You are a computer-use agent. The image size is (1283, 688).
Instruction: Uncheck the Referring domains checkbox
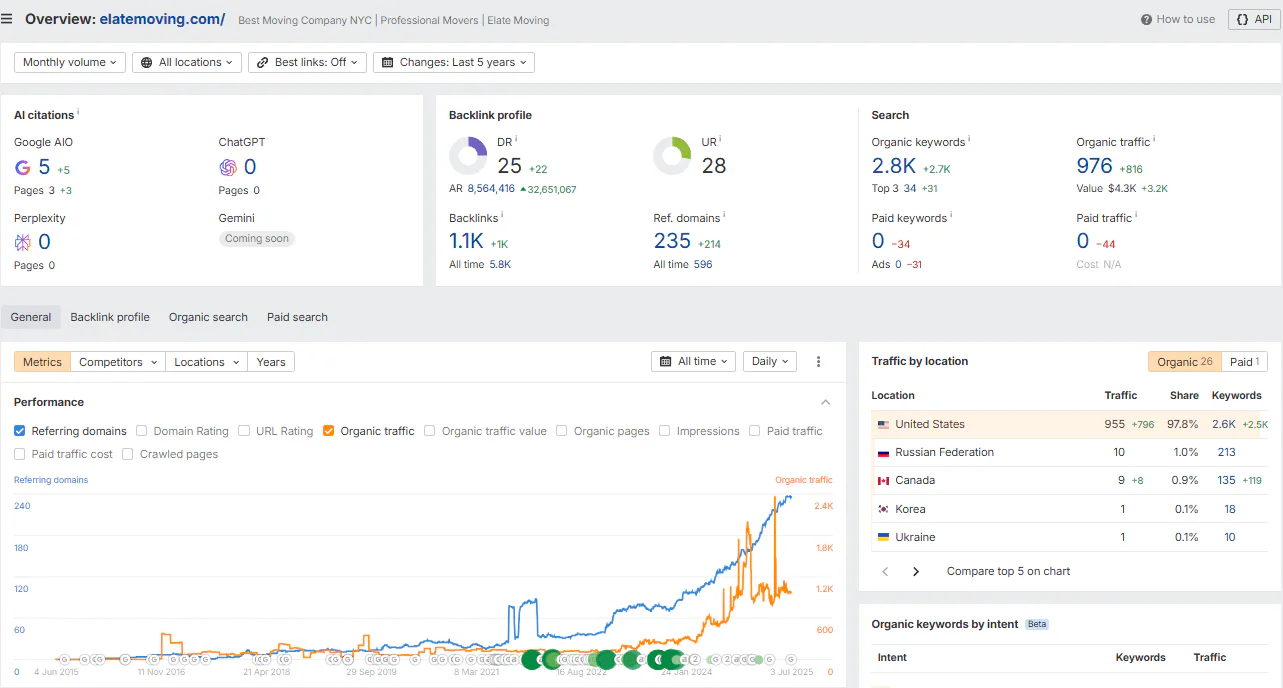[20, 431]
